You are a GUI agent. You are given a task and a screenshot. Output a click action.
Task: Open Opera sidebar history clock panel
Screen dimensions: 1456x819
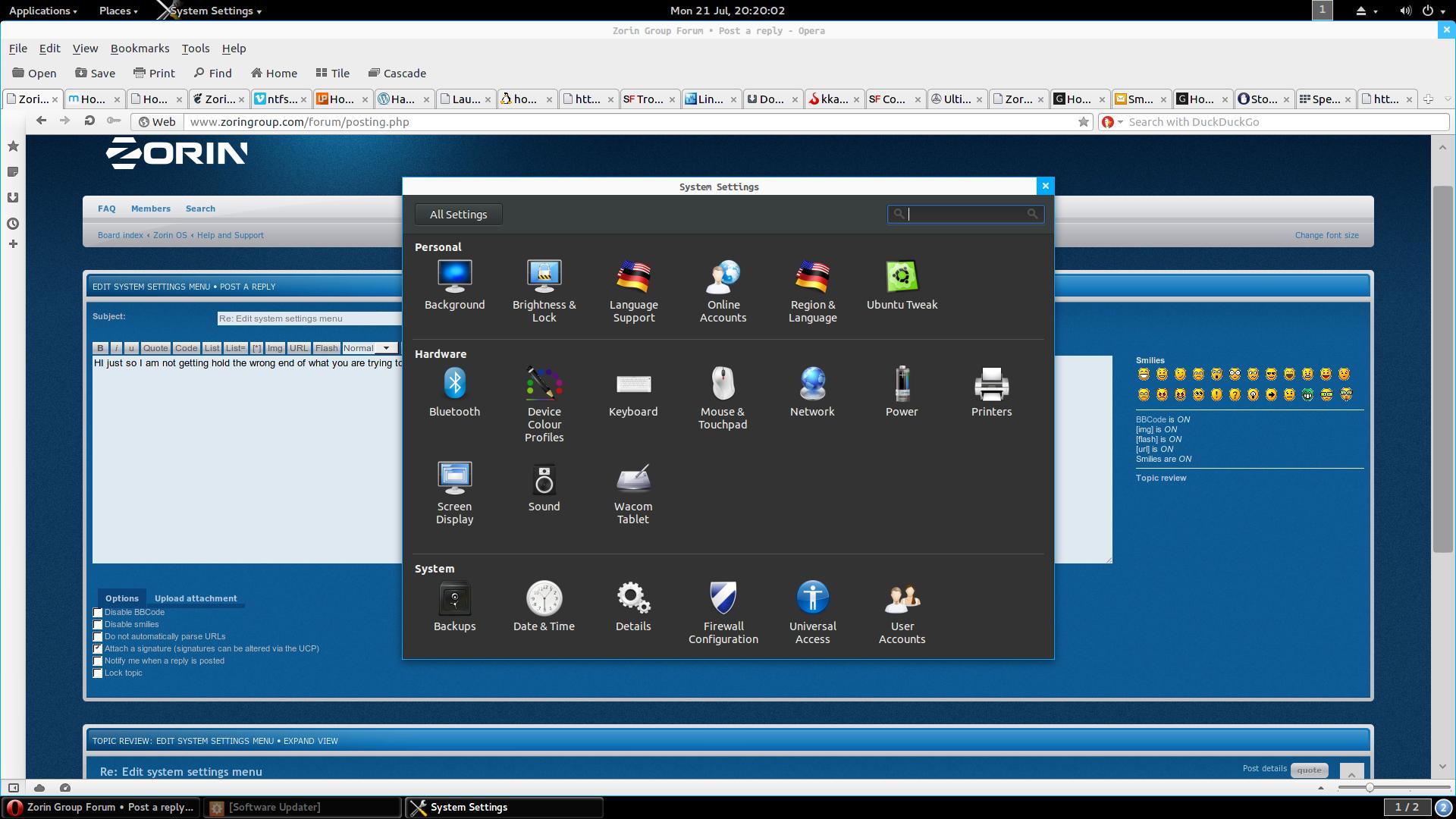pyautogui.click(x=13, y=224)
